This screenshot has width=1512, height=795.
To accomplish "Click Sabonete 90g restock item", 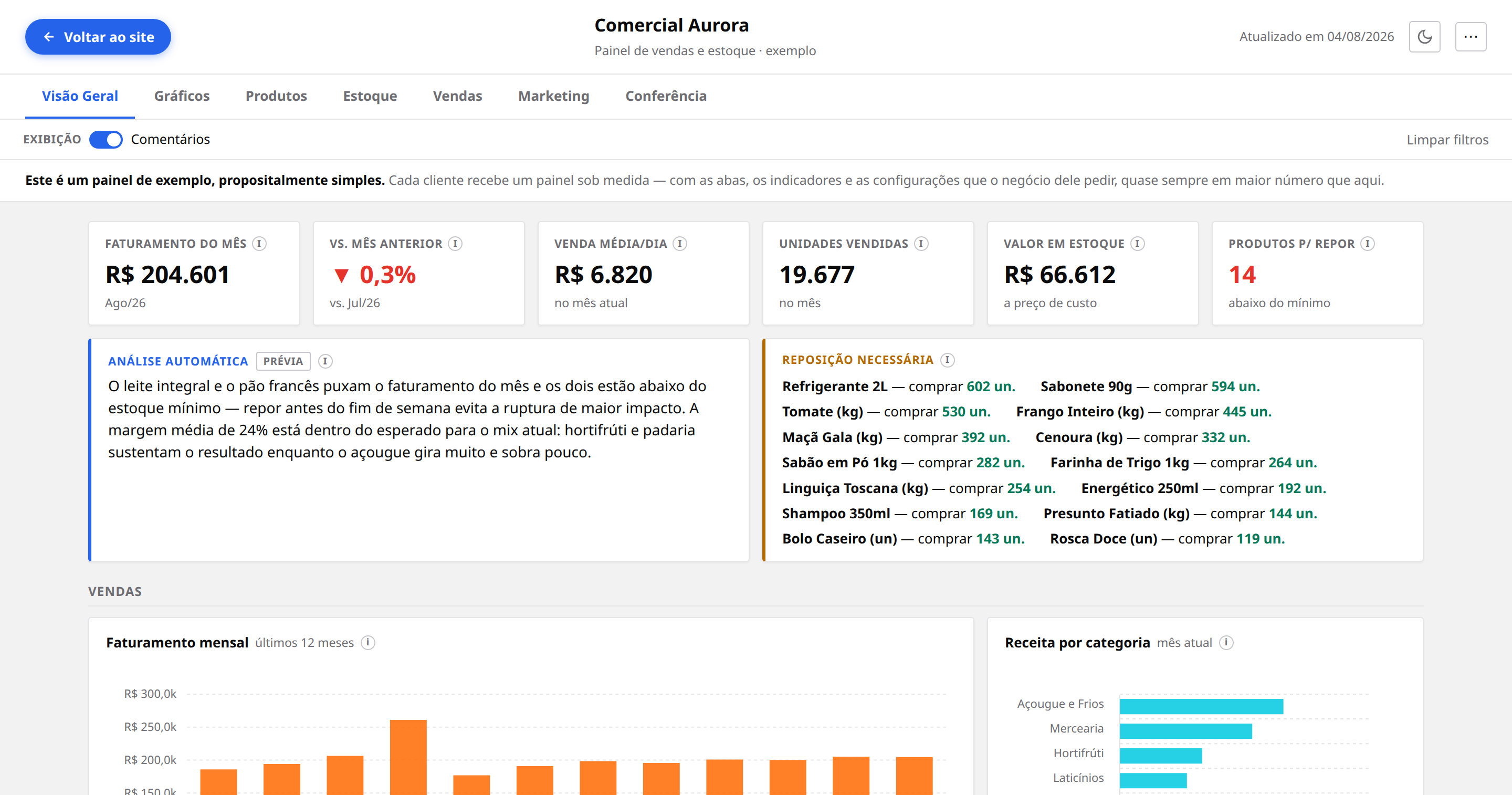I will click(1150, 386).
